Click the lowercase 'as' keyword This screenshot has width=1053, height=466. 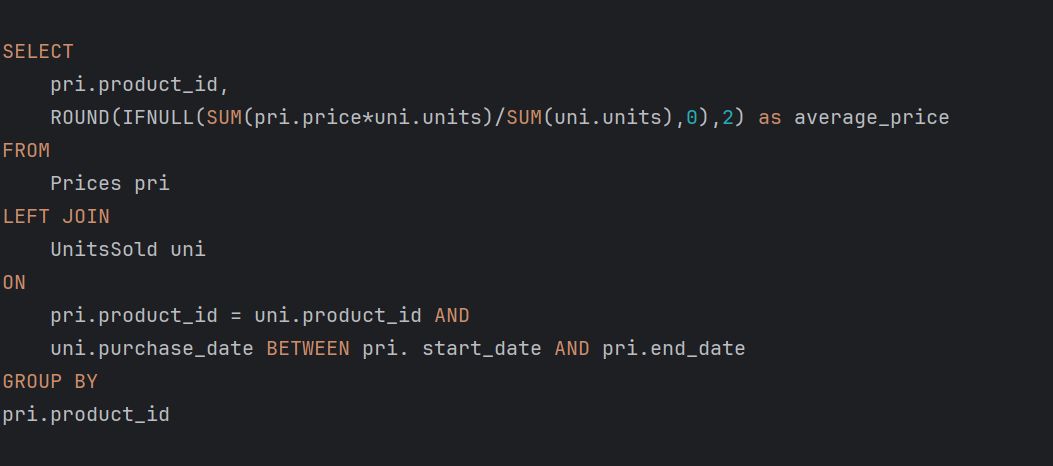click(770, 118)
